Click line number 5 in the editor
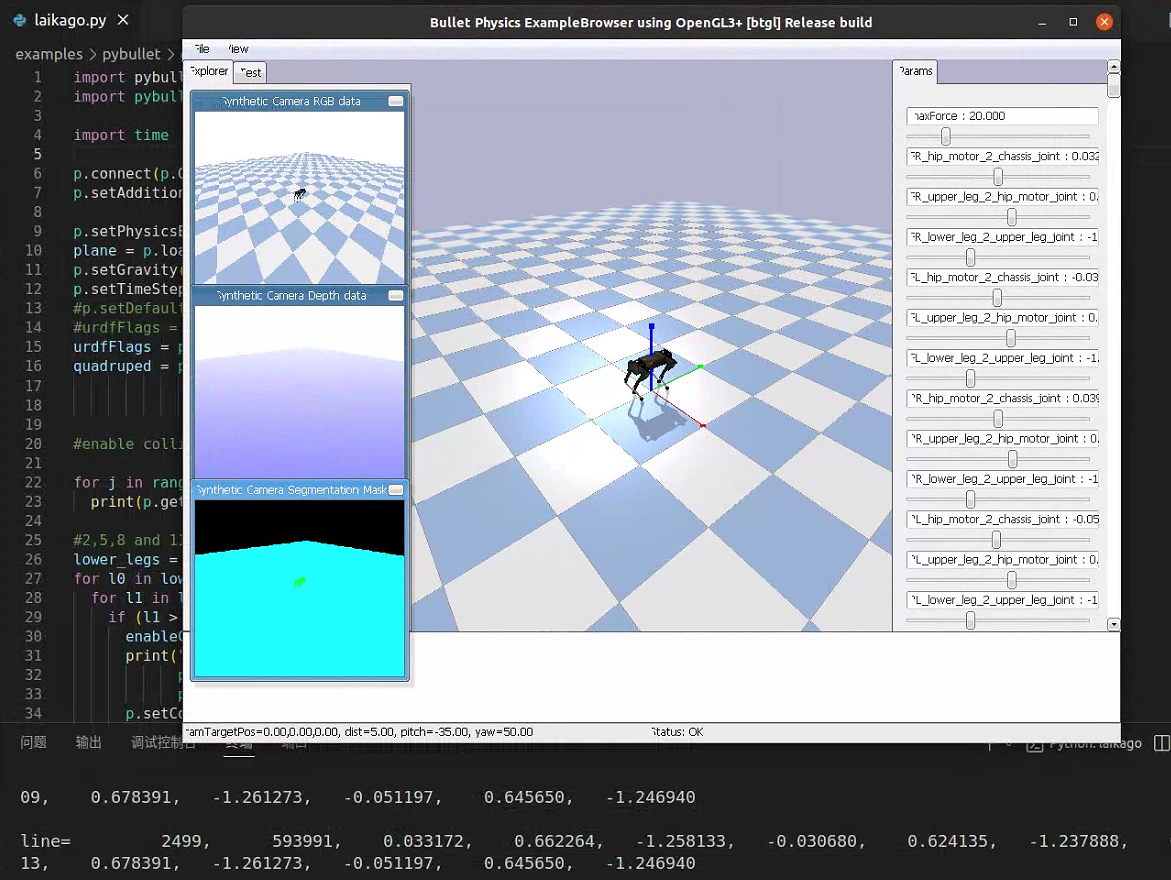Image resolution: width=1171 pixels, height=880 pixels. tap(37, 154)
